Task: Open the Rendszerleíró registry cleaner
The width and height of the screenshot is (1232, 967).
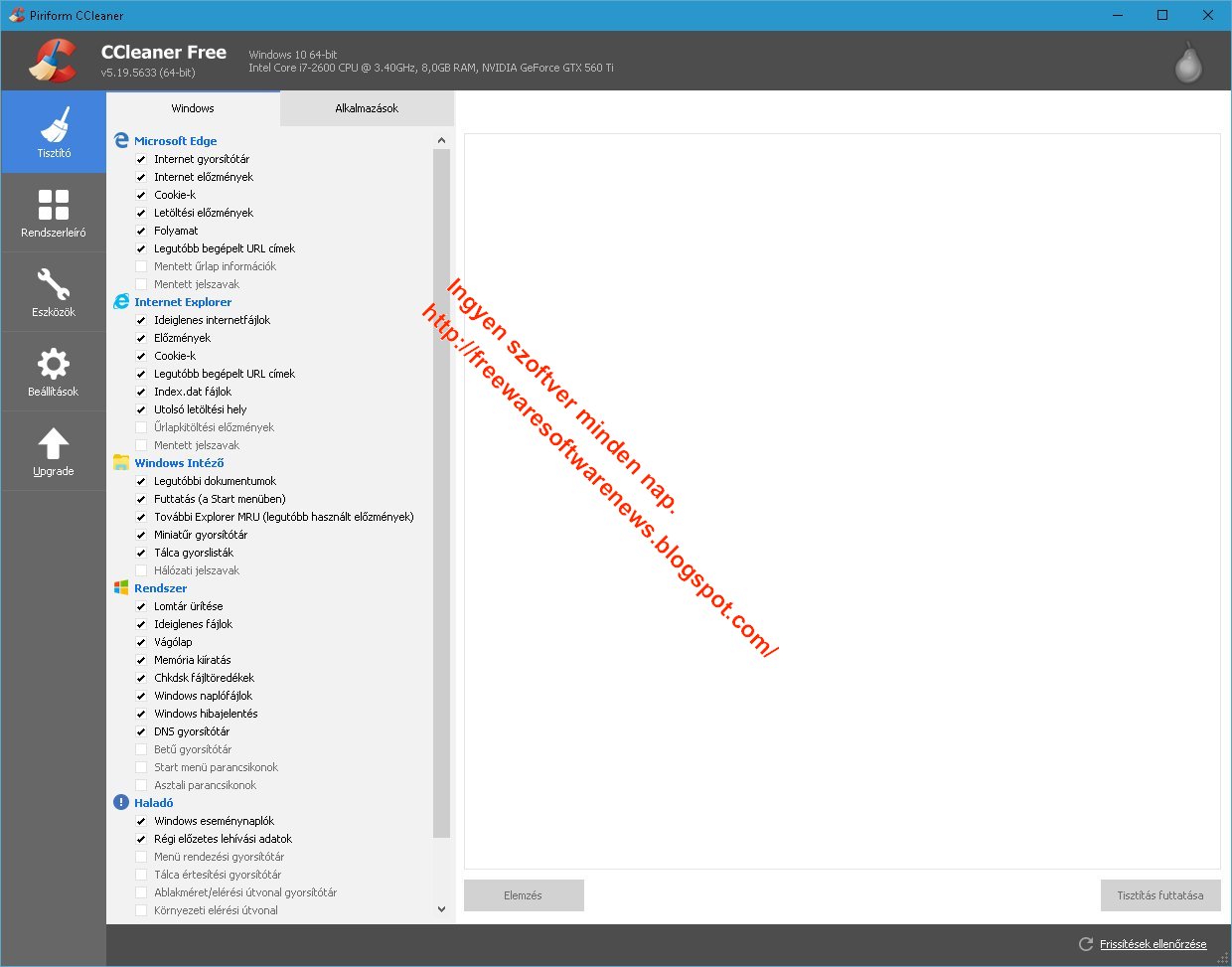Action: (55, 212)
